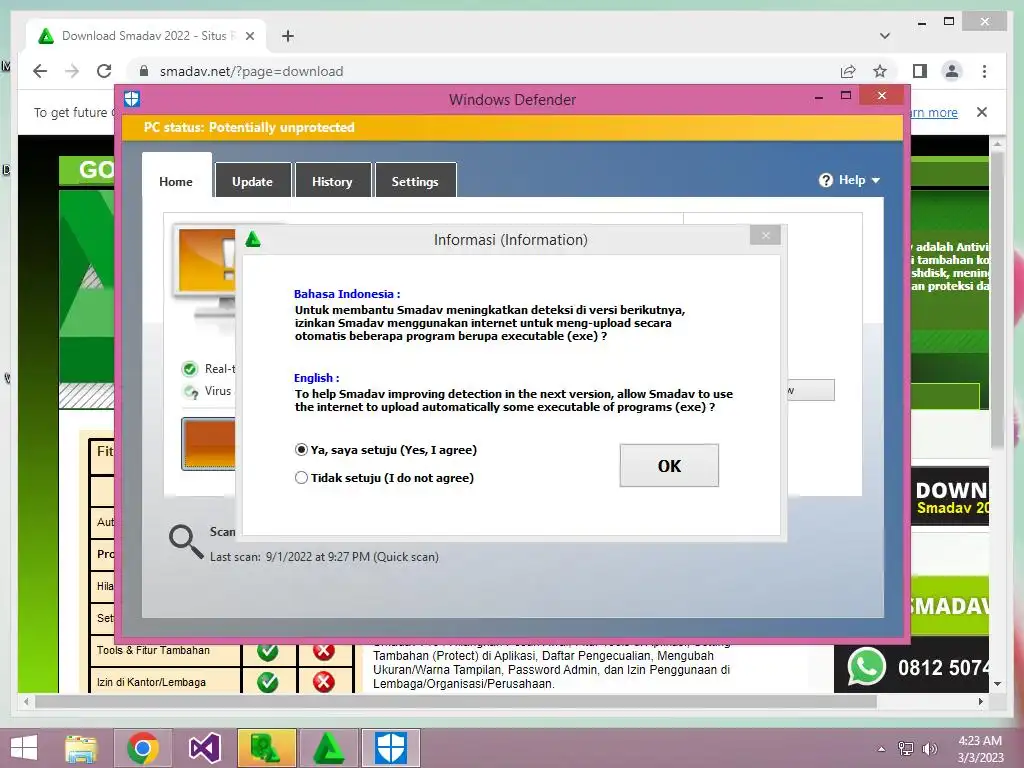Click OK in the Informasi dialog

[x=669, y=466]
